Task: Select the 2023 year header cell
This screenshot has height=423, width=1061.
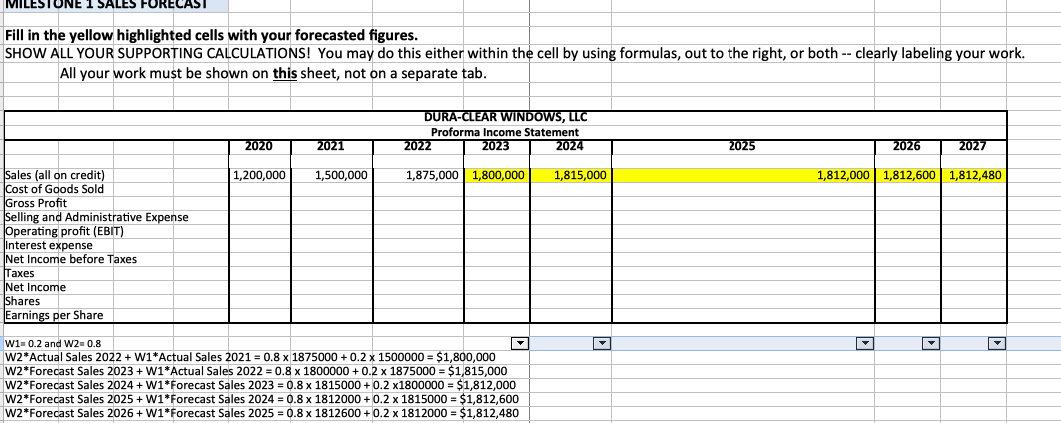Action: click(497, 146)
